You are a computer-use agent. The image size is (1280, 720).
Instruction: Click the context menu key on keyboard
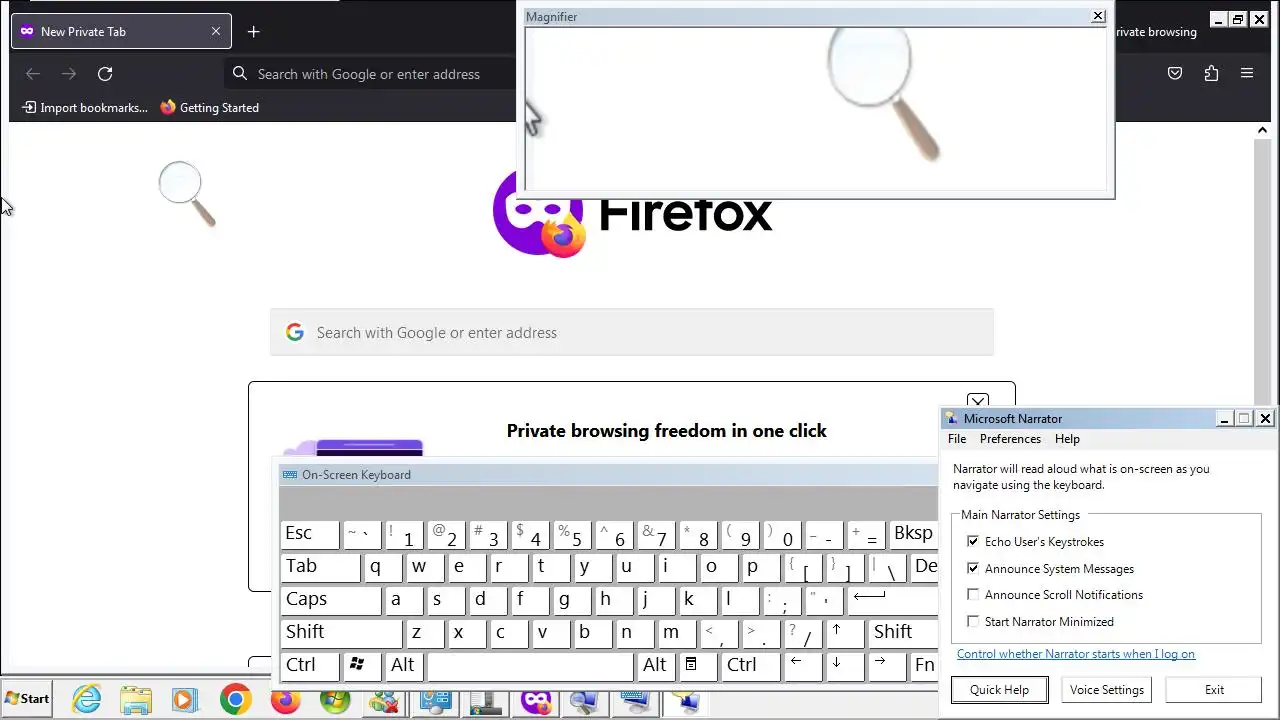(x=698, y=667)
